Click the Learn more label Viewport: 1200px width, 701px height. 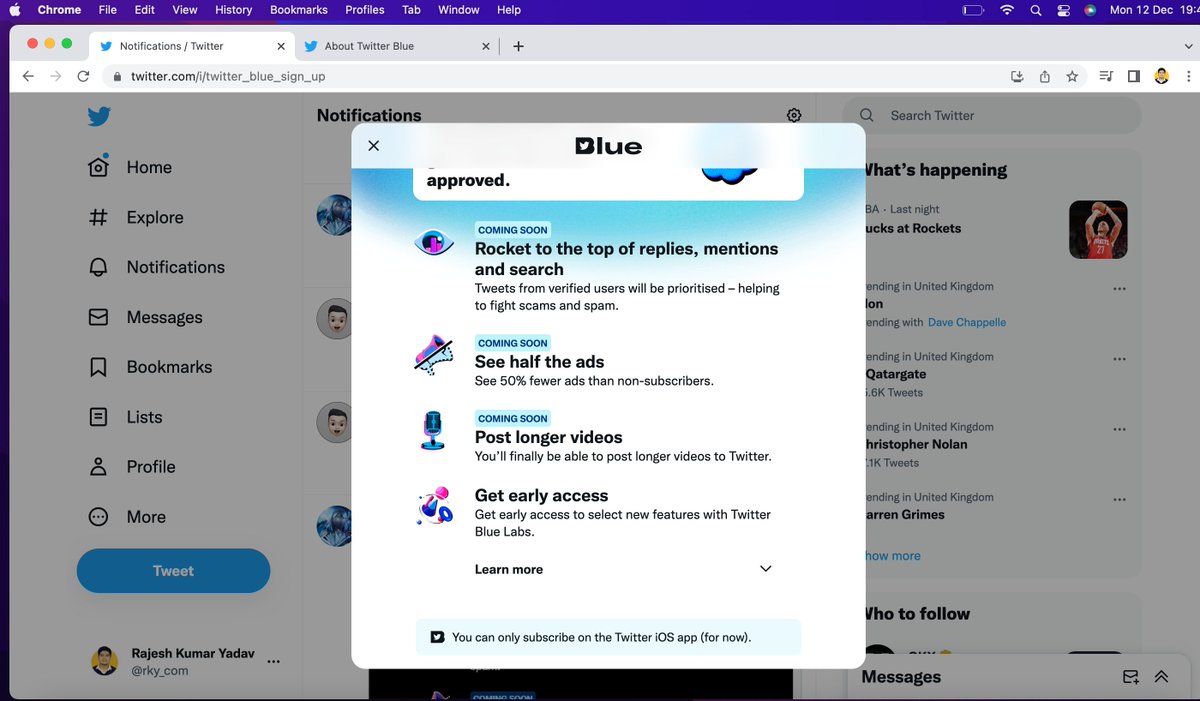click(x=509, y=569)
